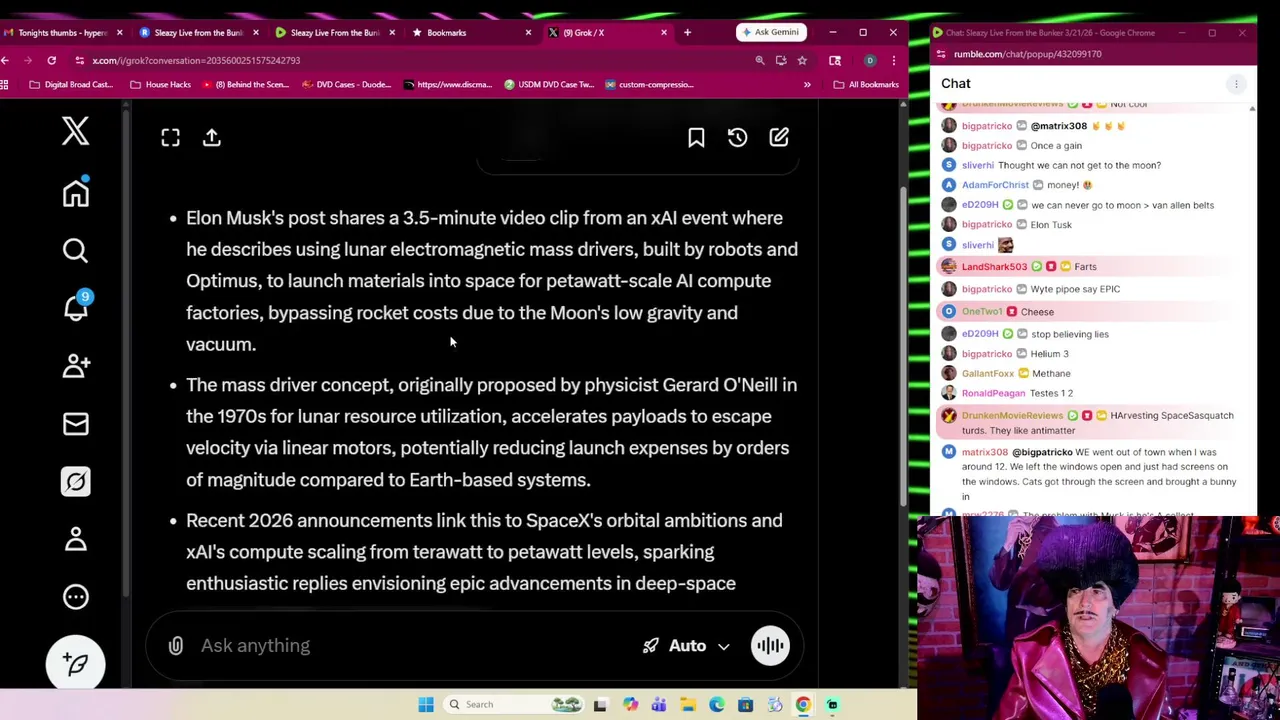Open More options circle in X sidebar

(76, 597)
